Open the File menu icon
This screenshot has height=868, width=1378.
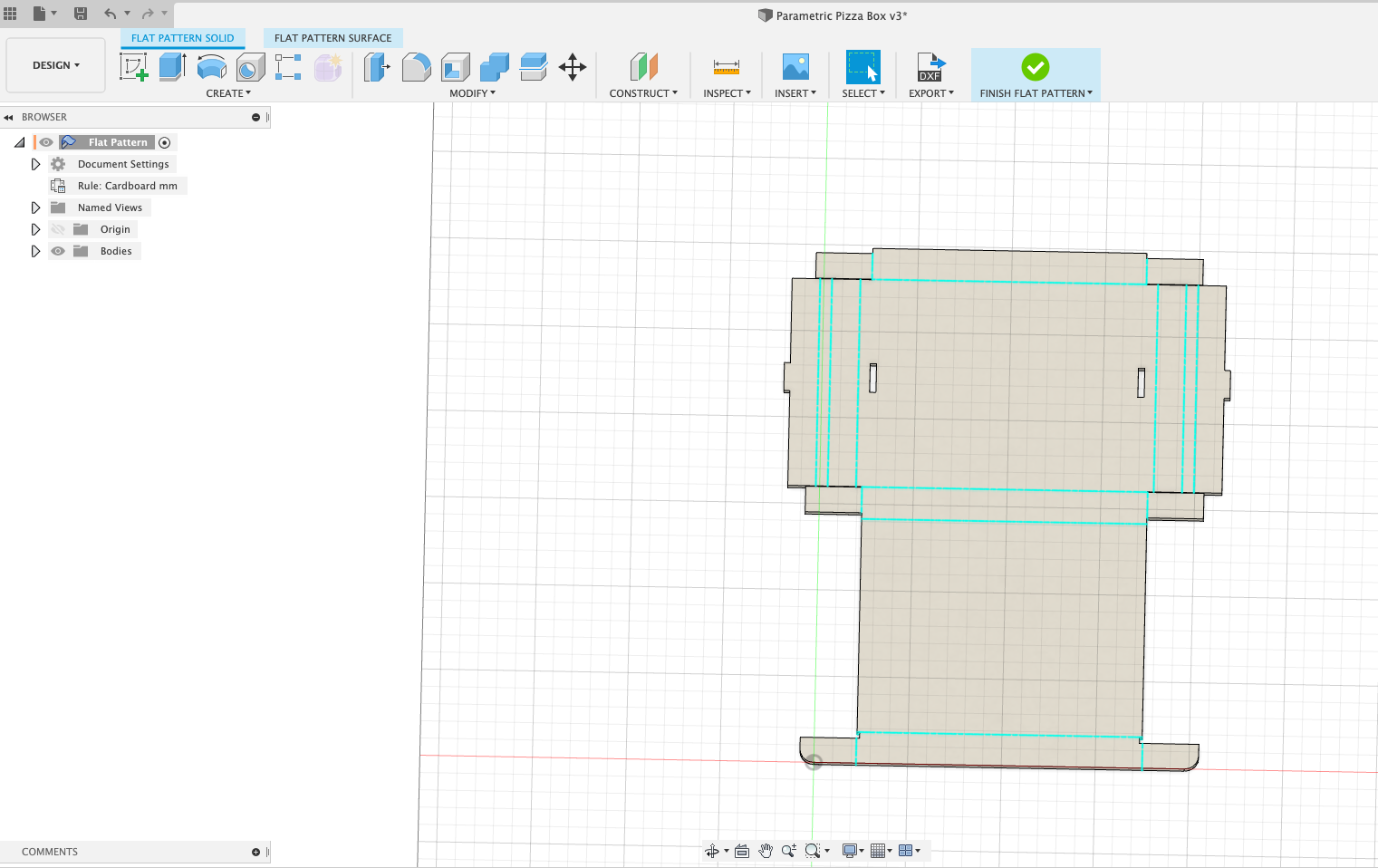click(x=39, y=13)
